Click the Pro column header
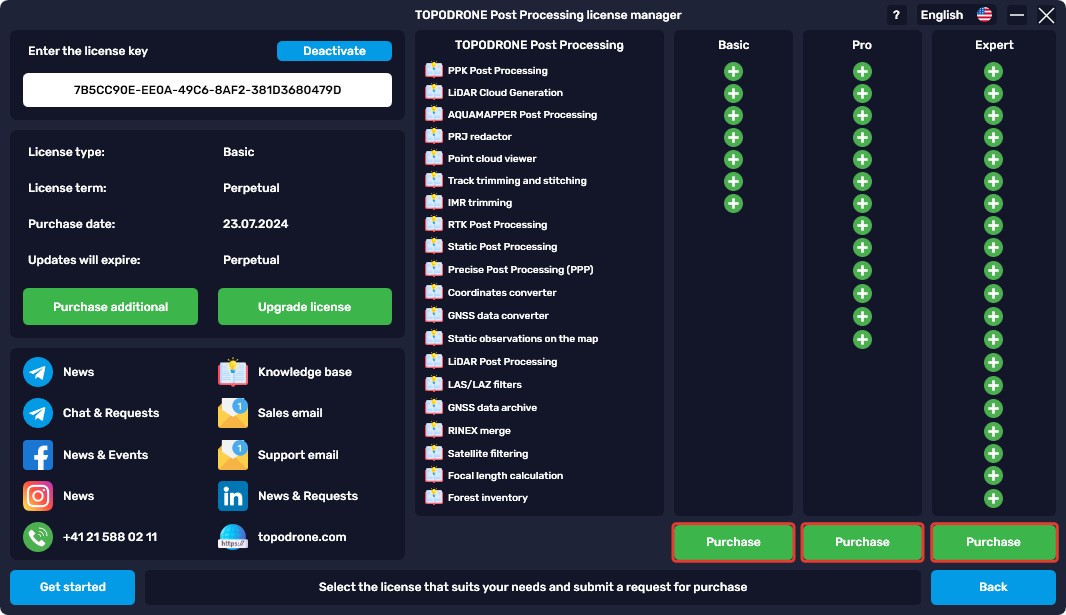Viewport: 1066px width, 615px height. tap(861, 45)
